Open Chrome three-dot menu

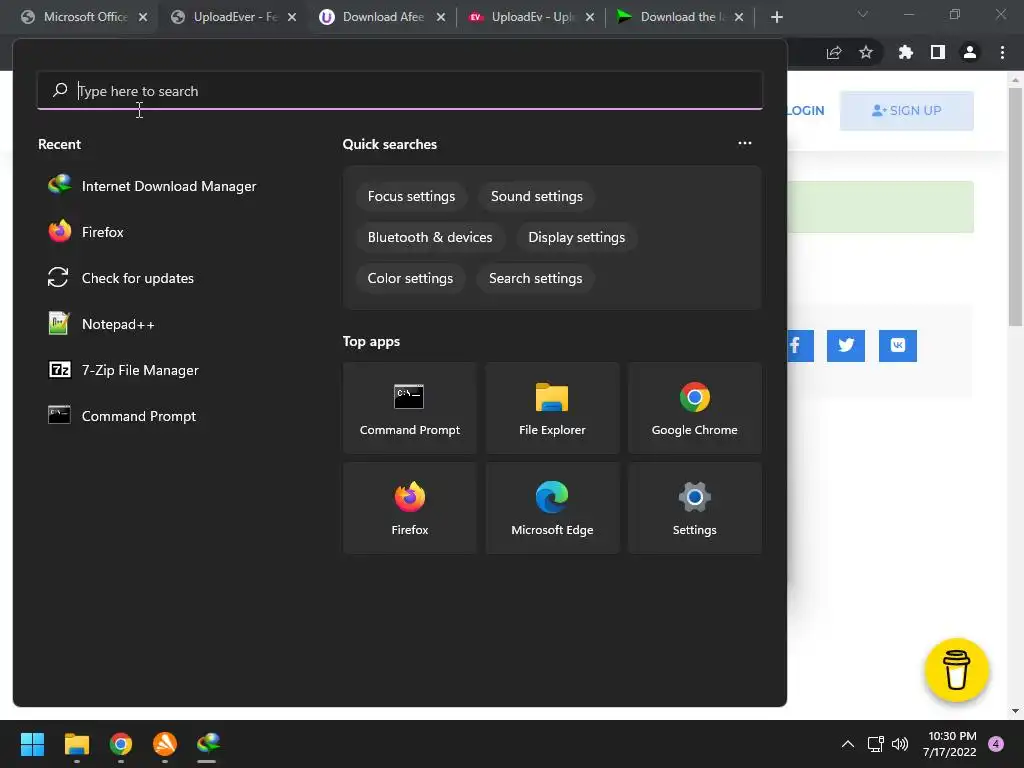tap(1002, 52)
